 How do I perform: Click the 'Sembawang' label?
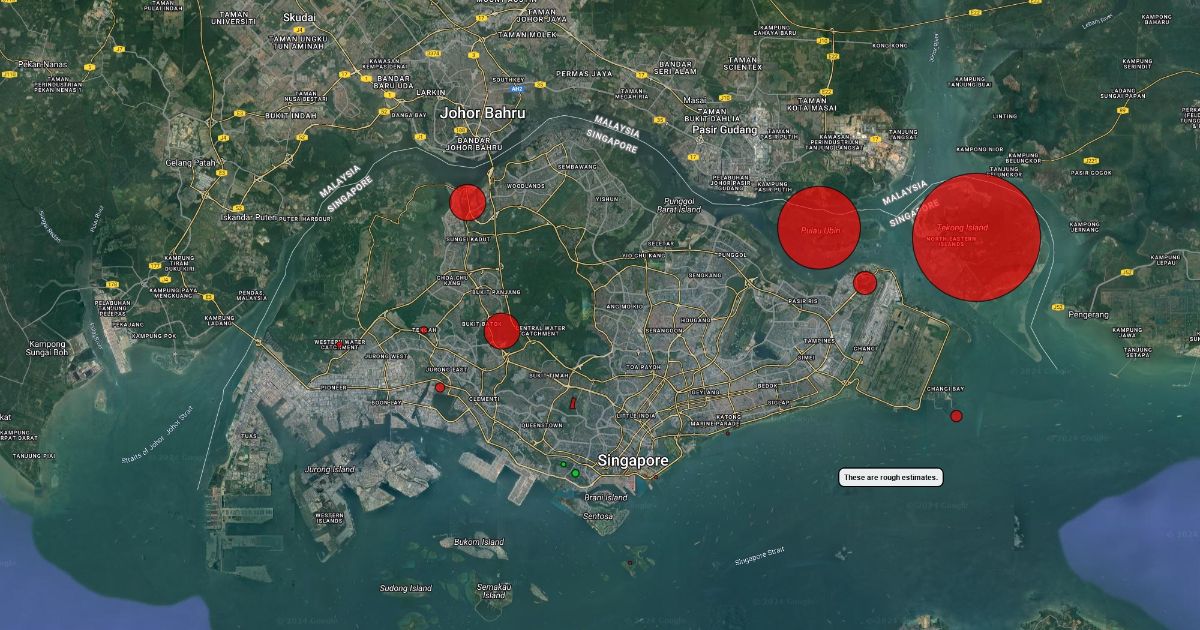pos(576,166)
